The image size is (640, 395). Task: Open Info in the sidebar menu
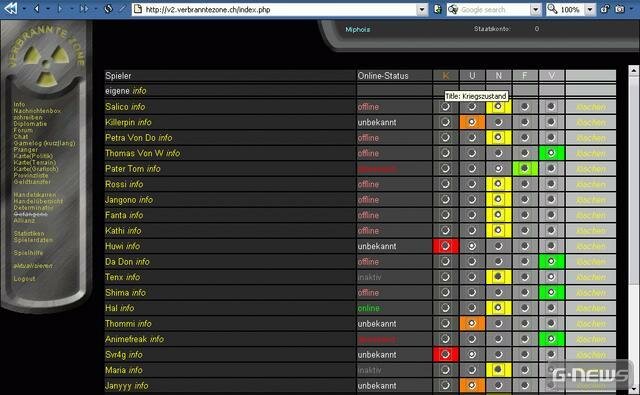(19, 104)
